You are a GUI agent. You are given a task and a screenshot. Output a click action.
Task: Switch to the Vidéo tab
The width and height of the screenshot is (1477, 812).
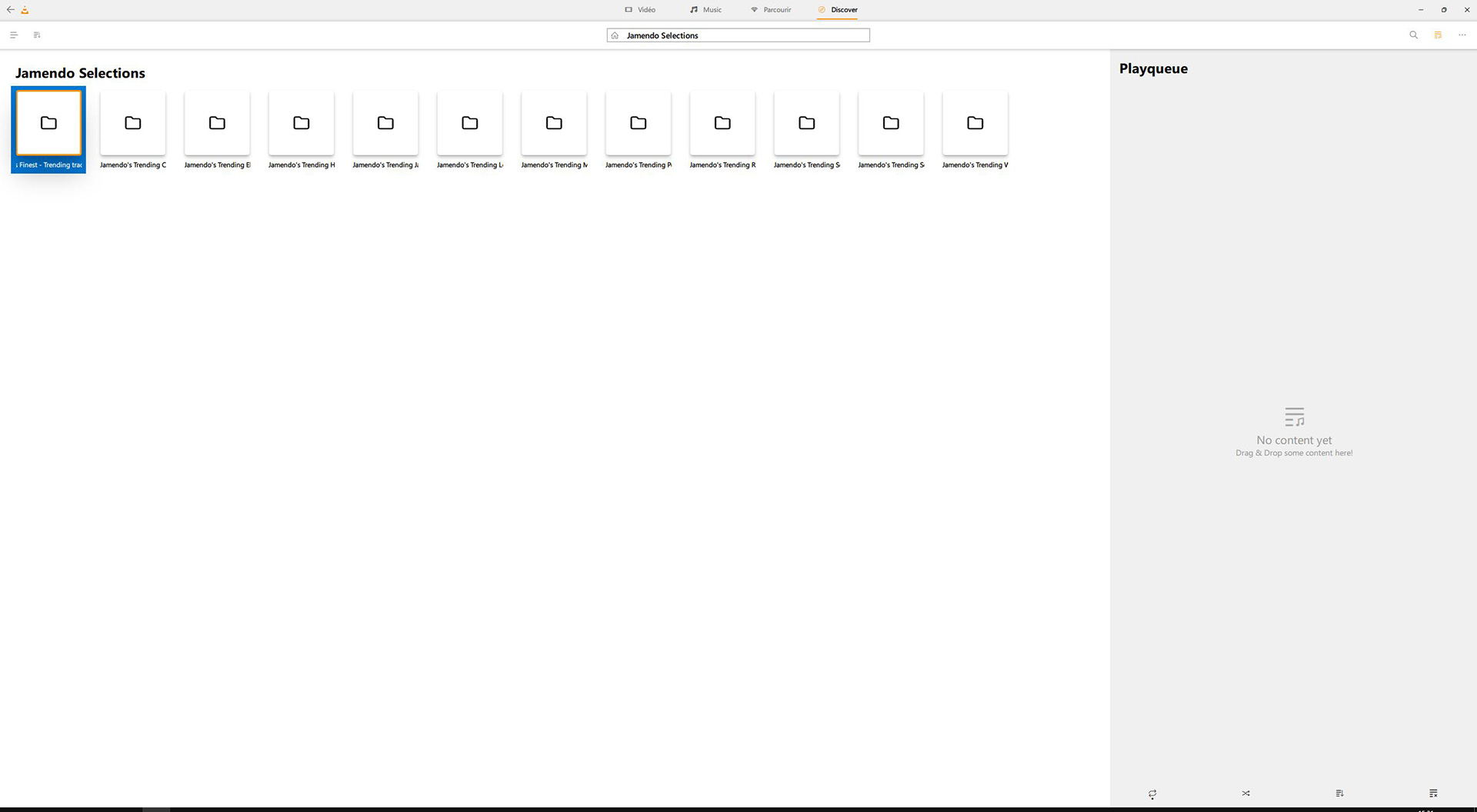[640, 10]
